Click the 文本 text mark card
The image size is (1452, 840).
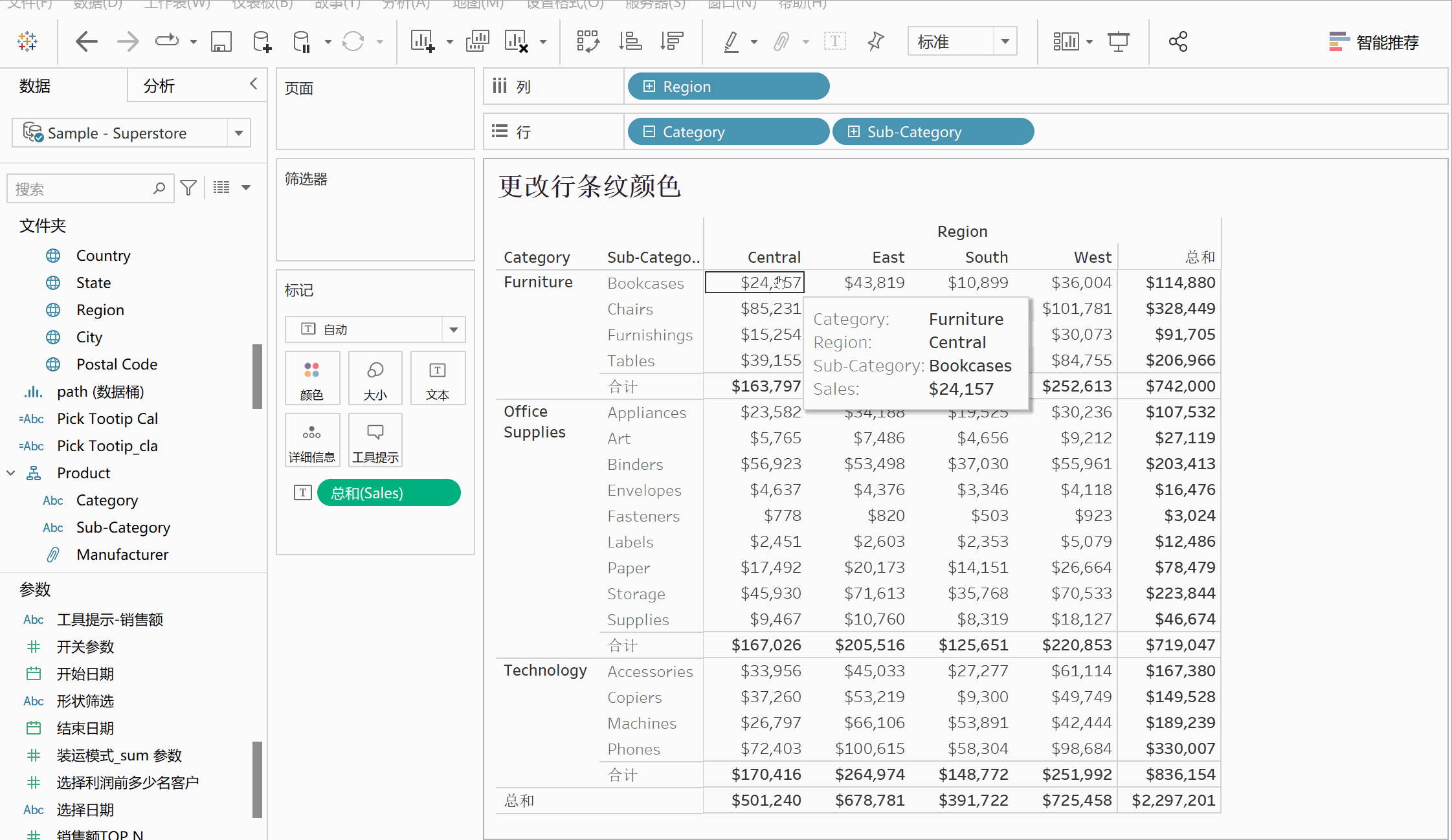tap(438, 379)
